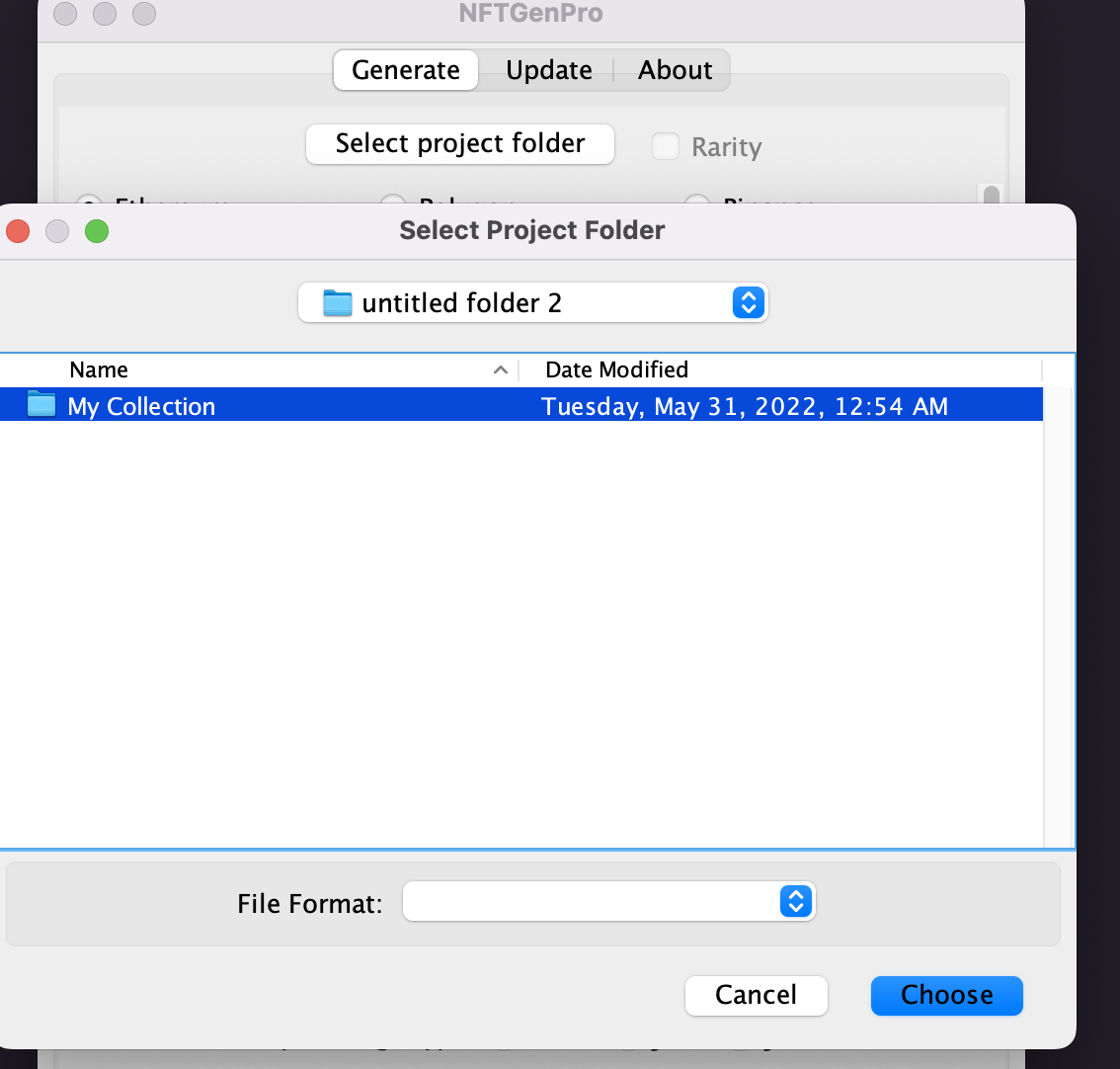Click the Choose button

[x=946, y=995]
